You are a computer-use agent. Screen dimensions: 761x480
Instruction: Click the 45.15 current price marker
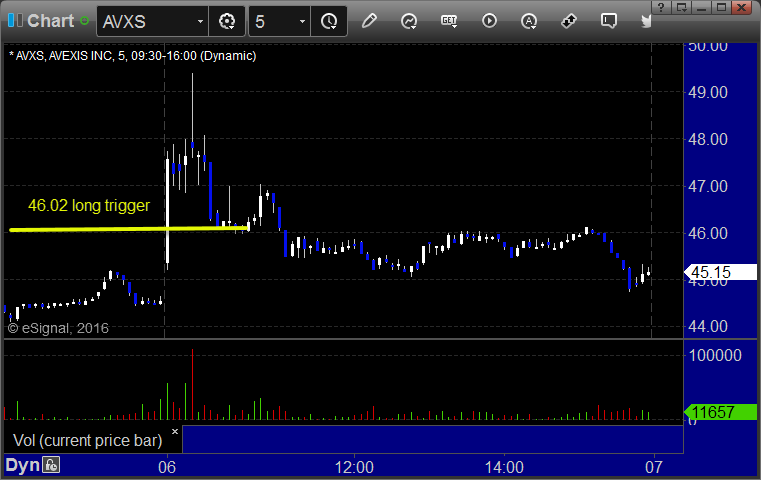(720, 272)
